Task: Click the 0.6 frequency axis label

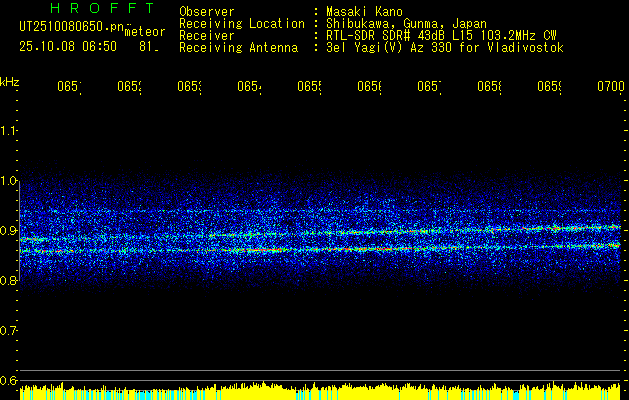Action: click(9, 380)
